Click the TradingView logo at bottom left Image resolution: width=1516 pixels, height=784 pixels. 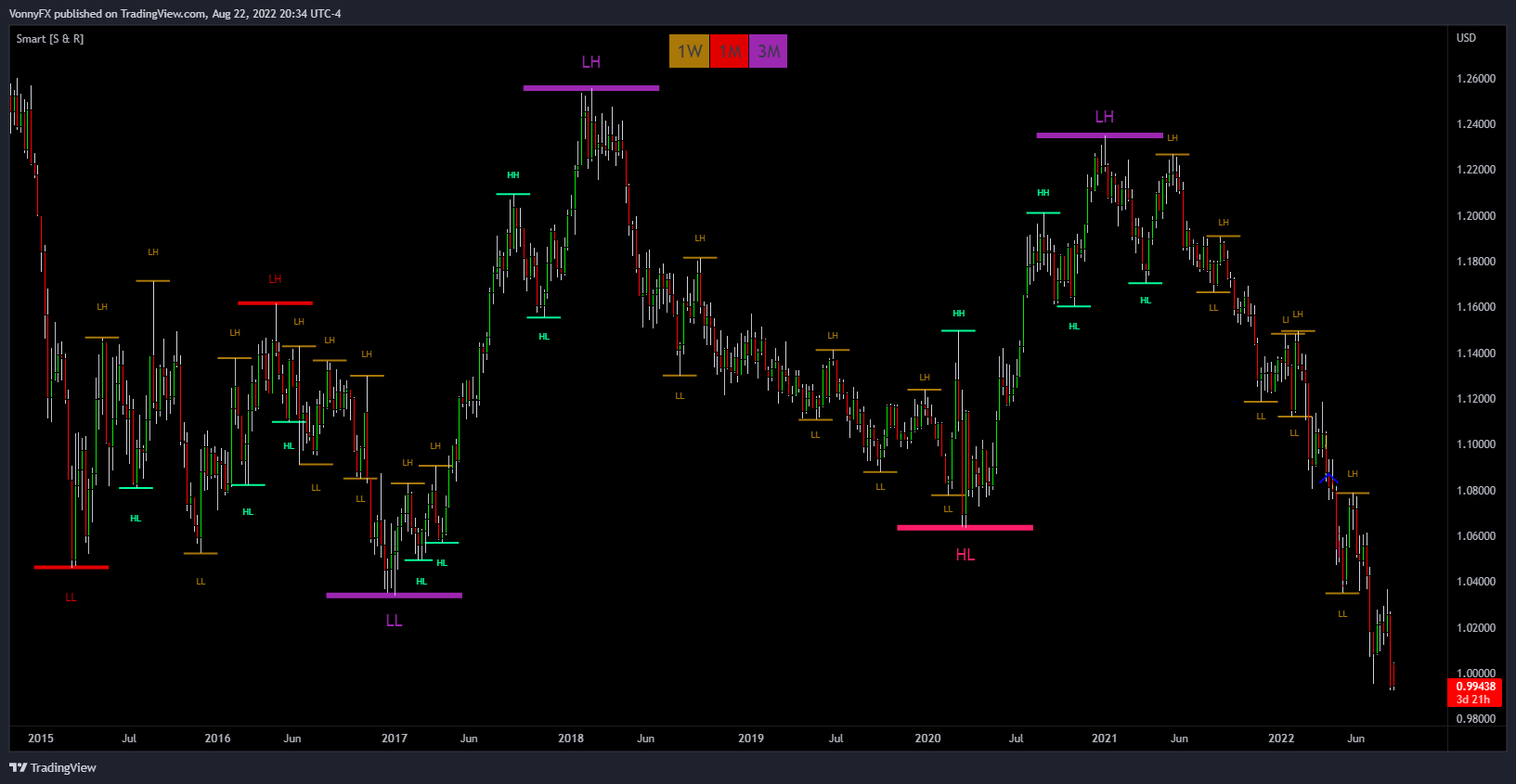(53, 767)
